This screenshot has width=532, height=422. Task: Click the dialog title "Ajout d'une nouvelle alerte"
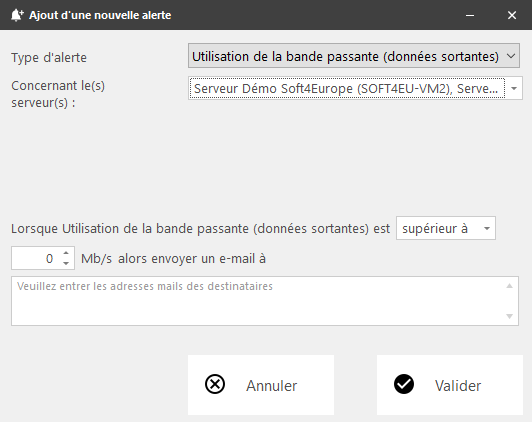[x=100, y=15]
